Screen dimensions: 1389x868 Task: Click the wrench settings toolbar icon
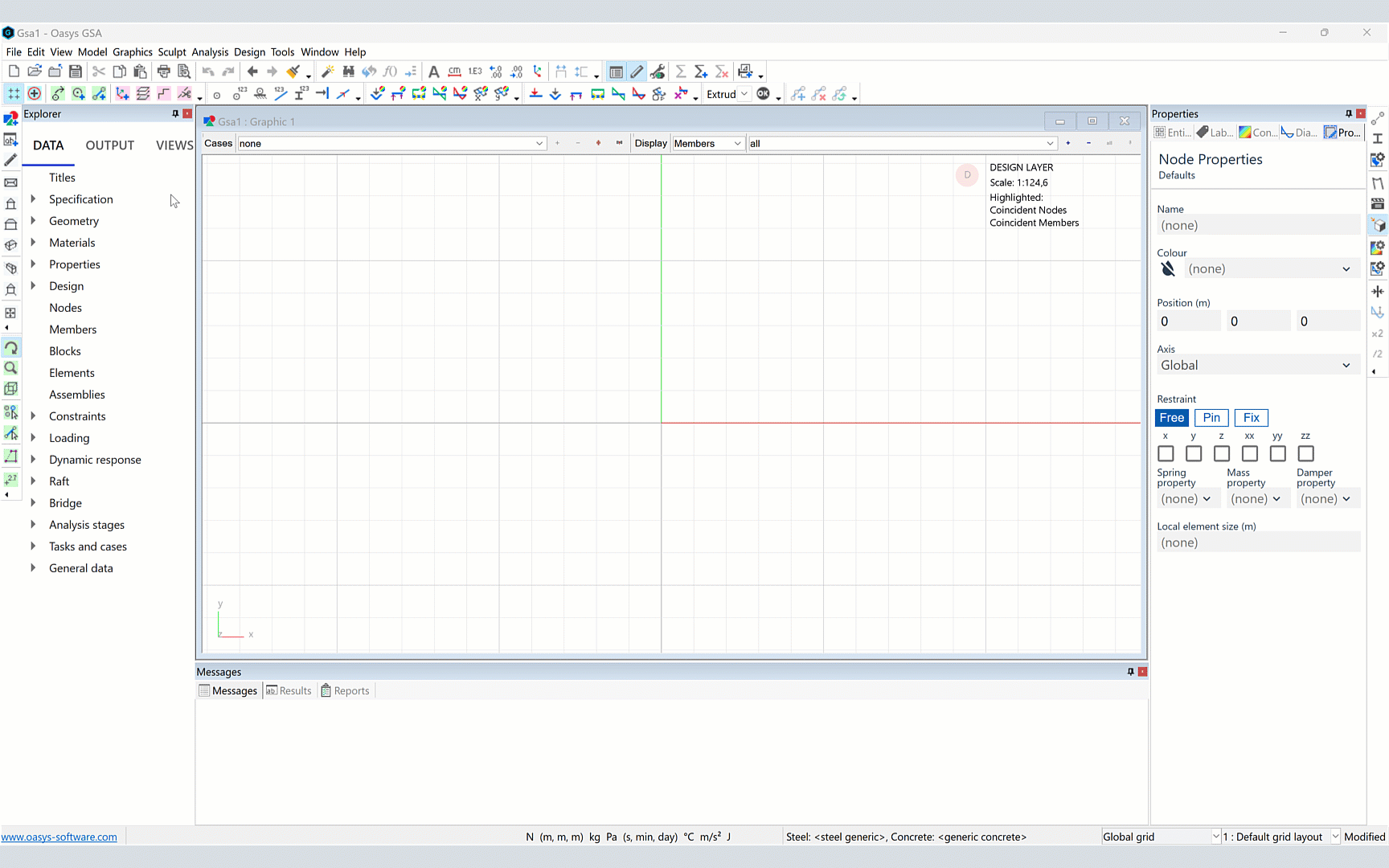click(658, 72)
